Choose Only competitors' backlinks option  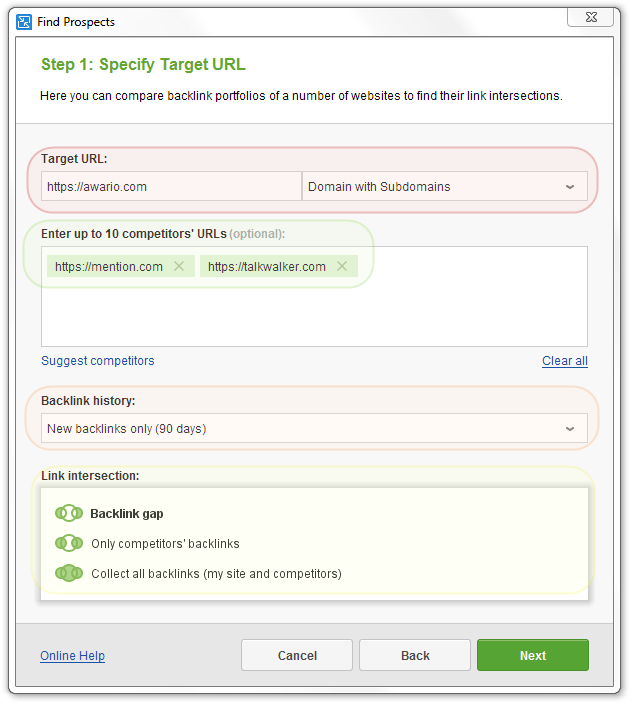[x=165, y=543]
